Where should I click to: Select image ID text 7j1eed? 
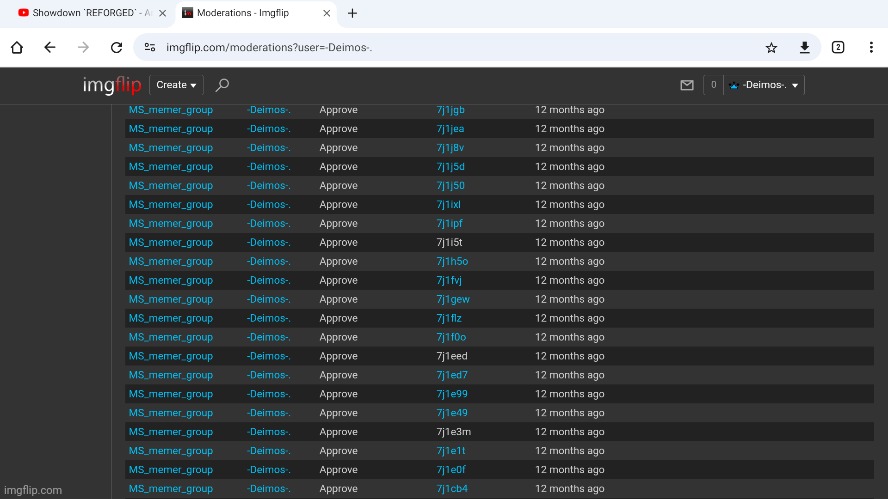[x=452, y=356]
